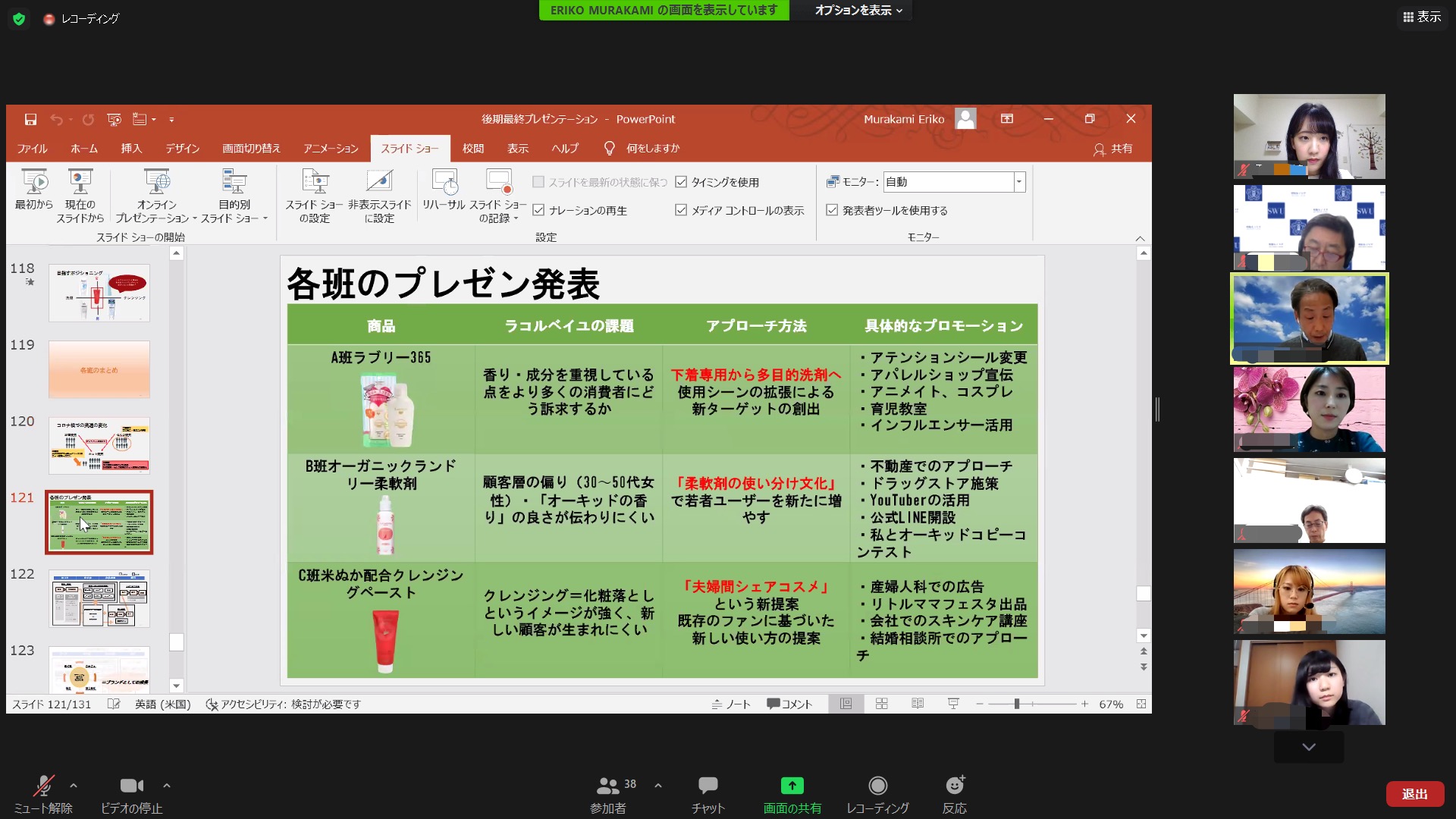
Task: Click Zoom encryption green shield icon
Action: [19, 19]
